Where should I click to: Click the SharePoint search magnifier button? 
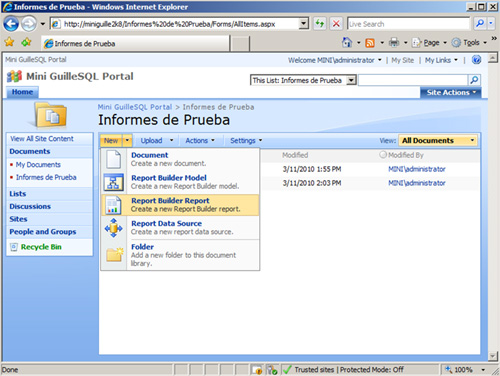click(474, 80)
